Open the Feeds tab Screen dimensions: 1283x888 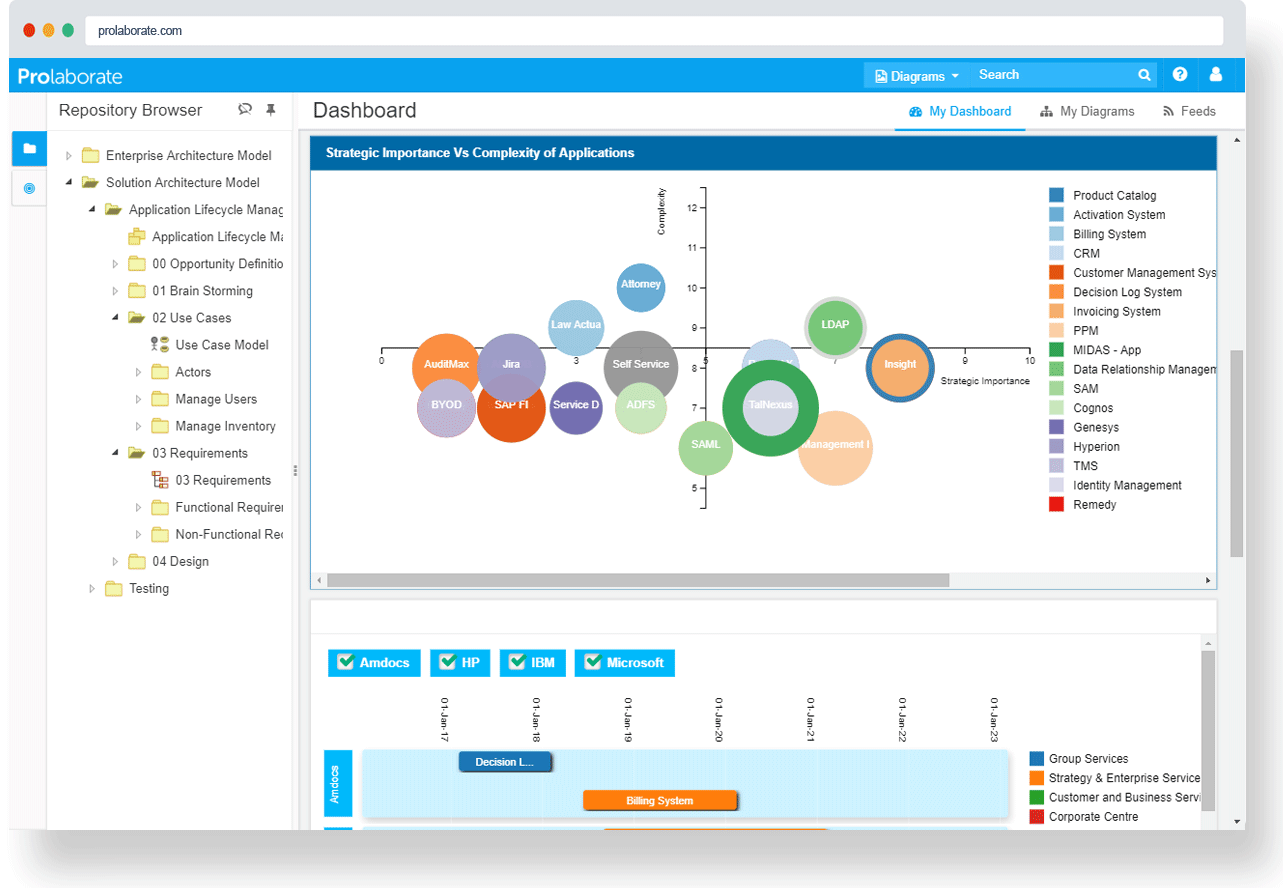tap(1189, 112)
